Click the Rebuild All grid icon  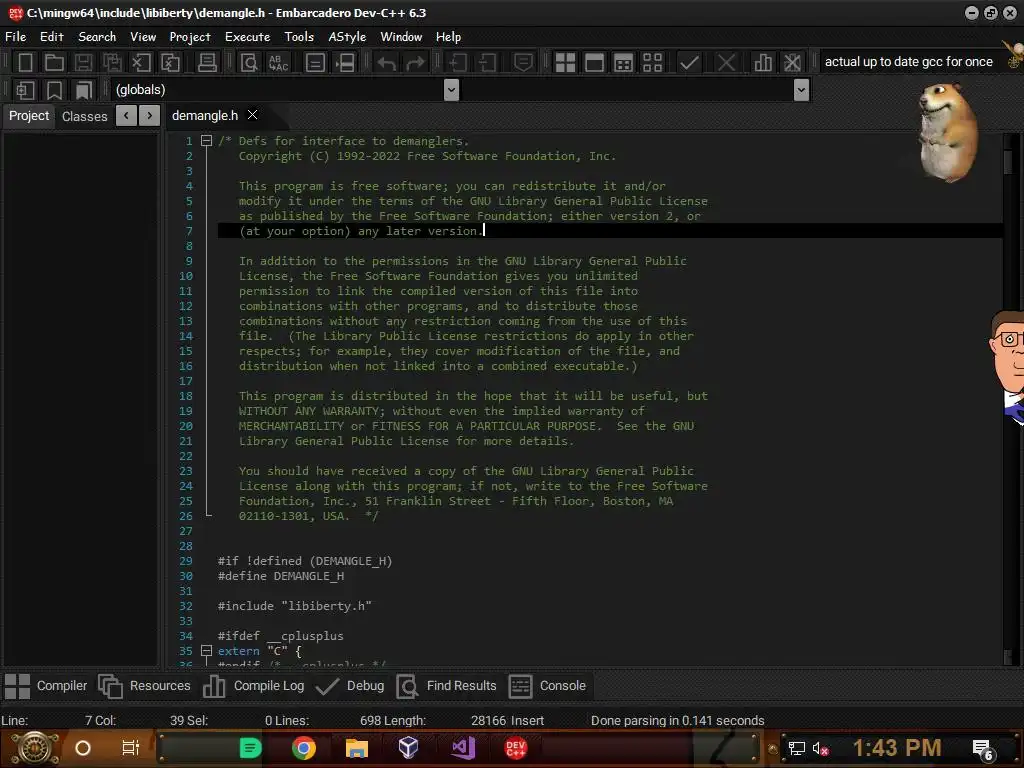click(652, 63)
